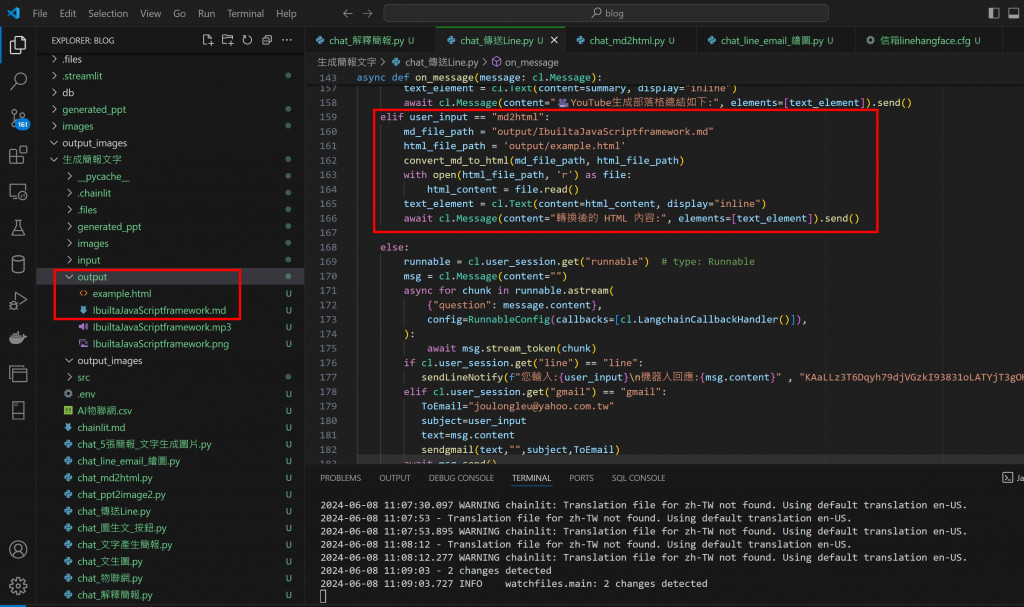Open the Help menu
The width and height of the screenshot is (1024, 607).
(286, 13)
